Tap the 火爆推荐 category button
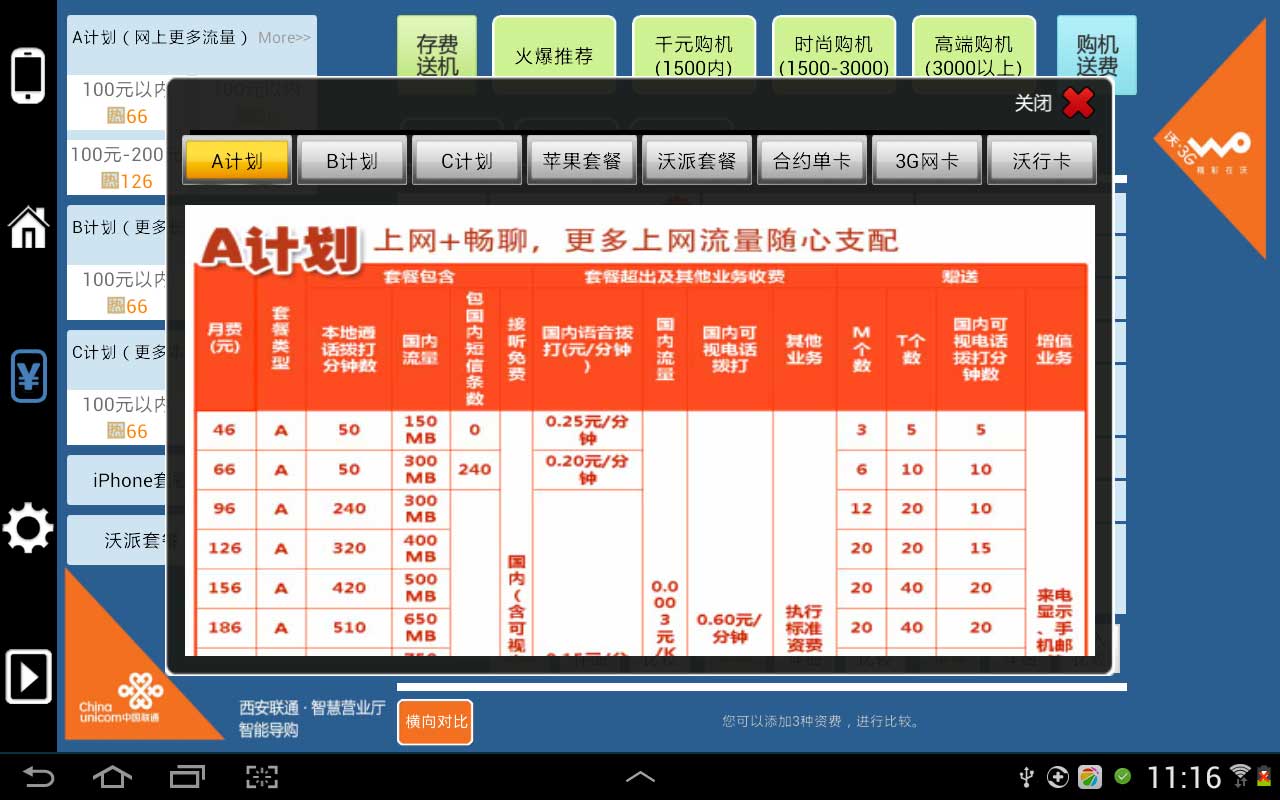 click(x=554, y=56)
